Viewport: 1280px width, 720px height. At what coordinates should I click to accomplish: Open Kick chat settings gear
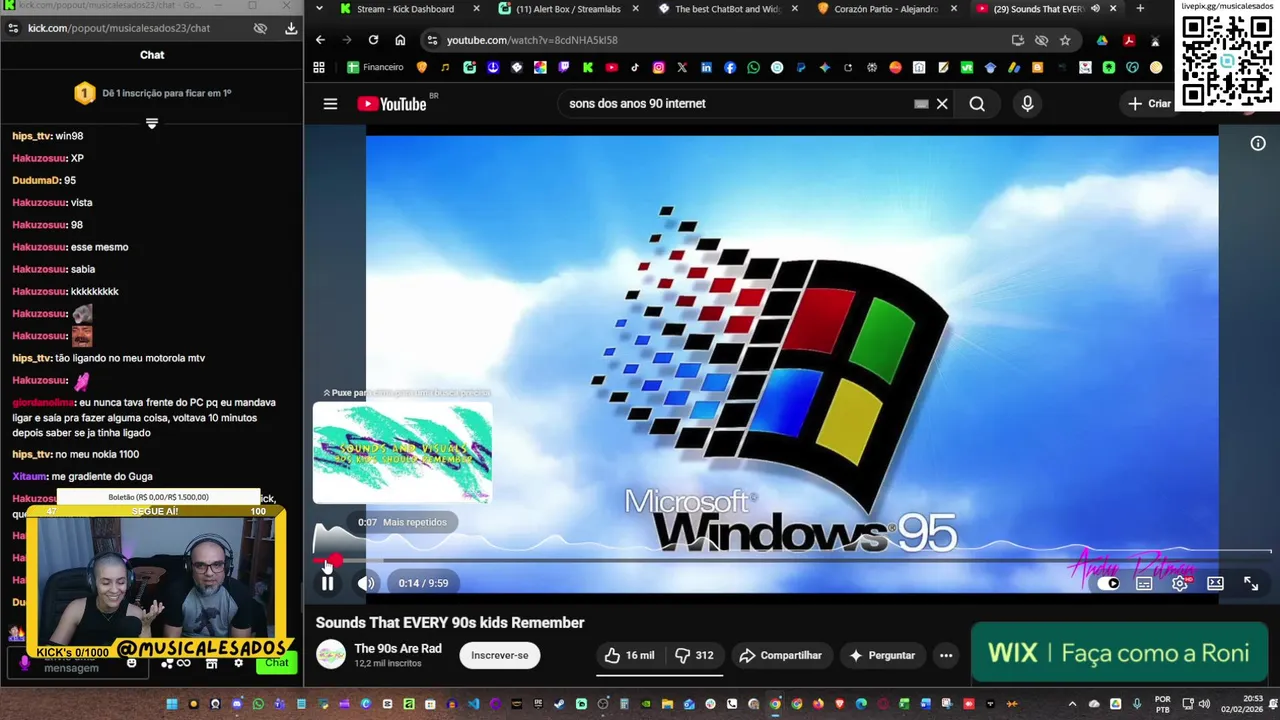(238, 663)
